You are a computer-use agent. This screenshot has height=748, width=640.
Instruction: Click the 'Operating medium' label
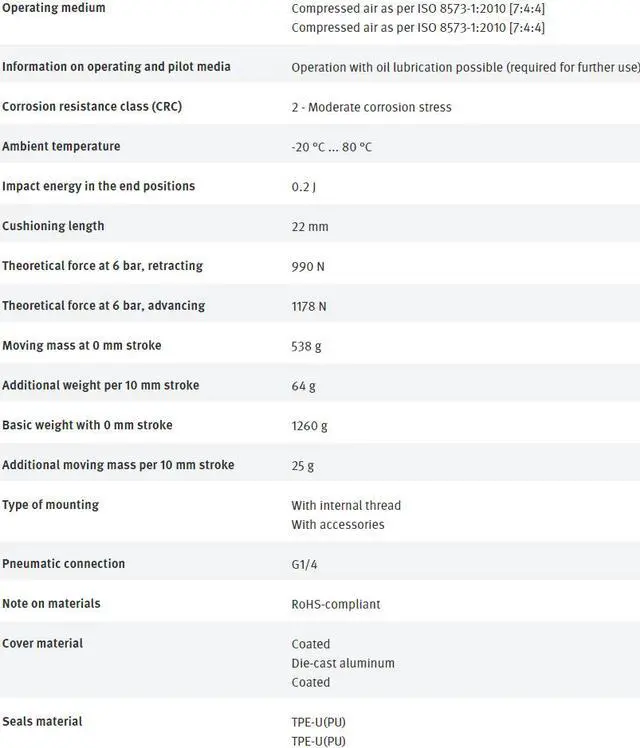(53, 8)
